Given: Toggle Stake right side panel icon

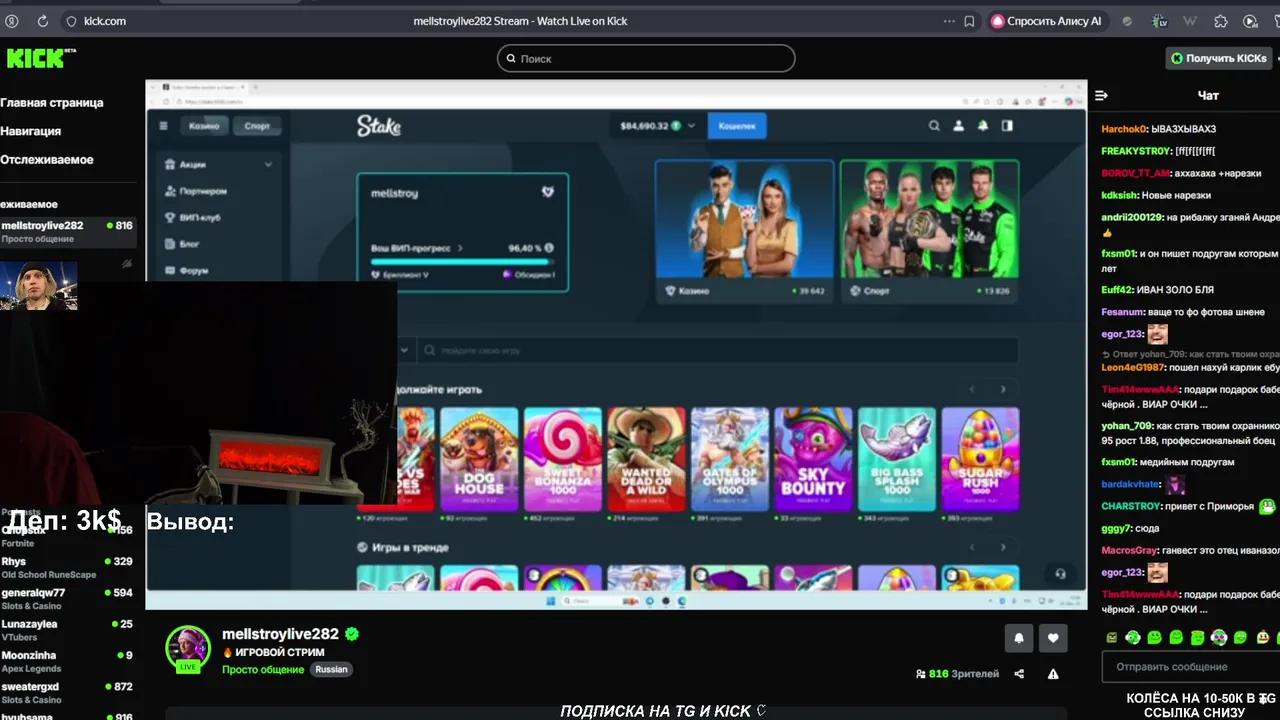Looking at the screenshot, I should tap(1007, 126).
